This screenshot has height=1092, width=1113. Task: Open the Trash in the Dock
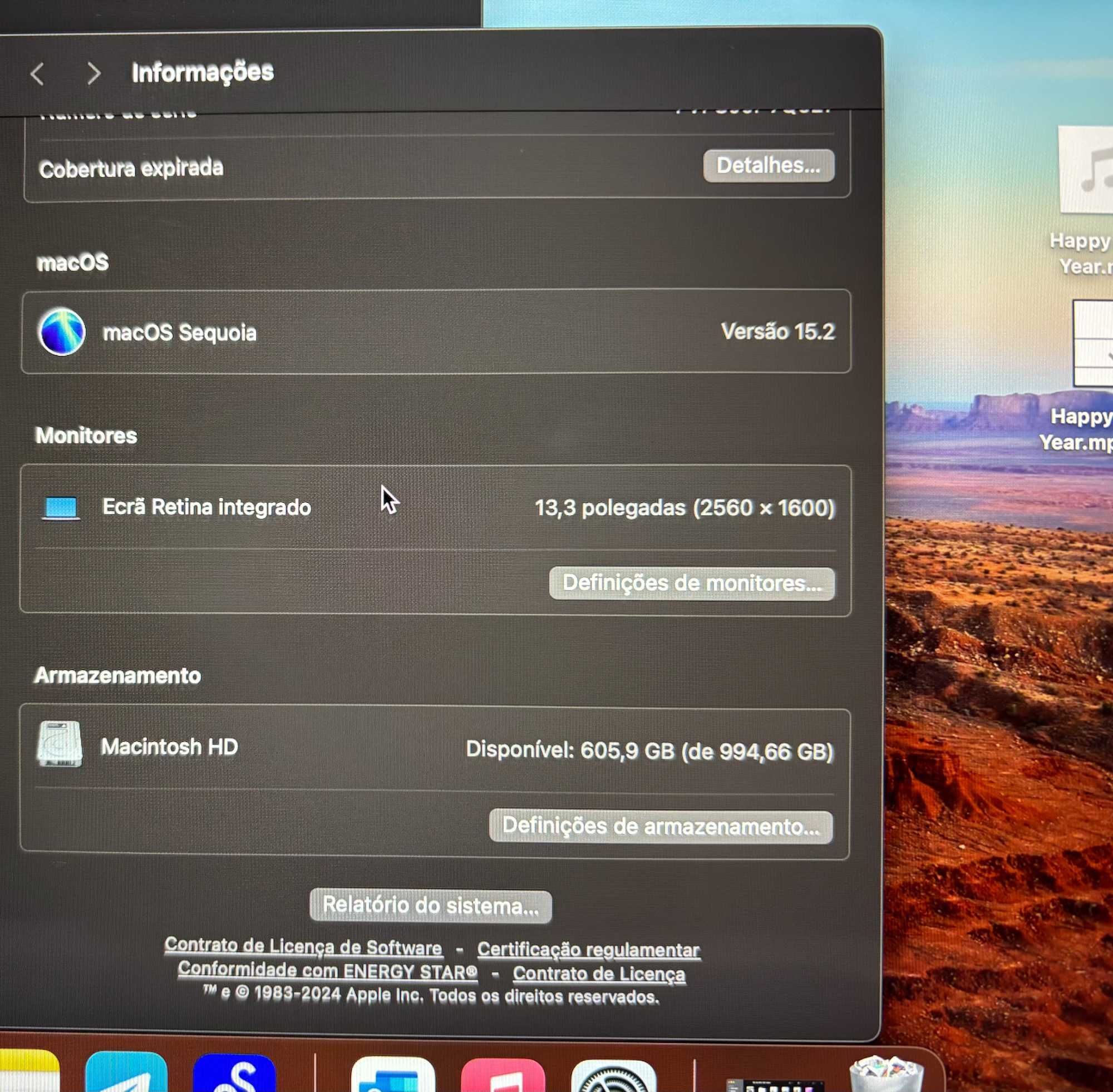point(887,1075)
